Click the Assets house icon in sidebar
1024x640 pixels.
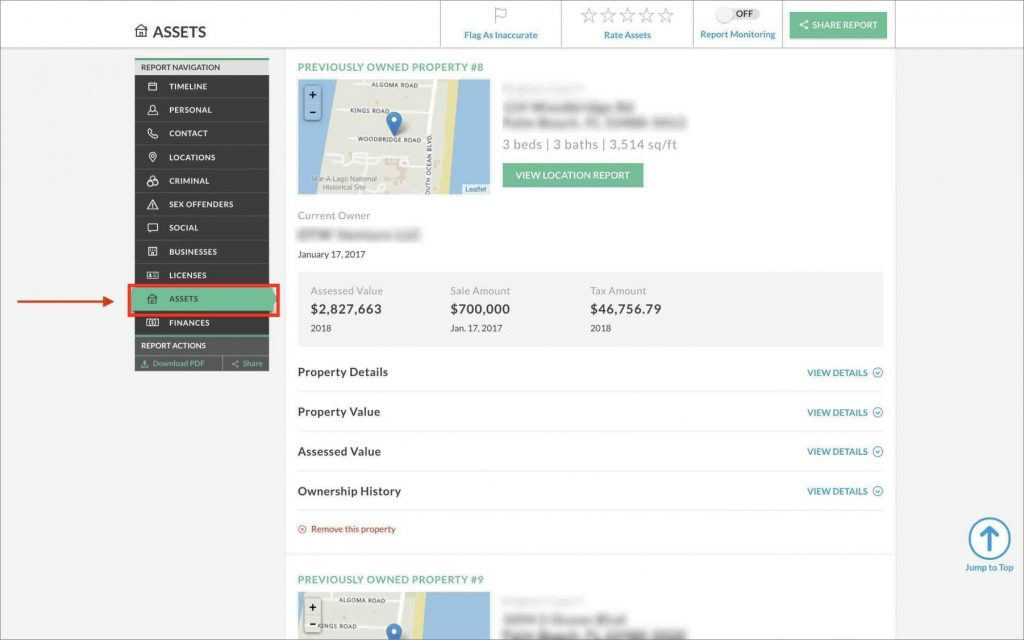(x=152, y=299)
